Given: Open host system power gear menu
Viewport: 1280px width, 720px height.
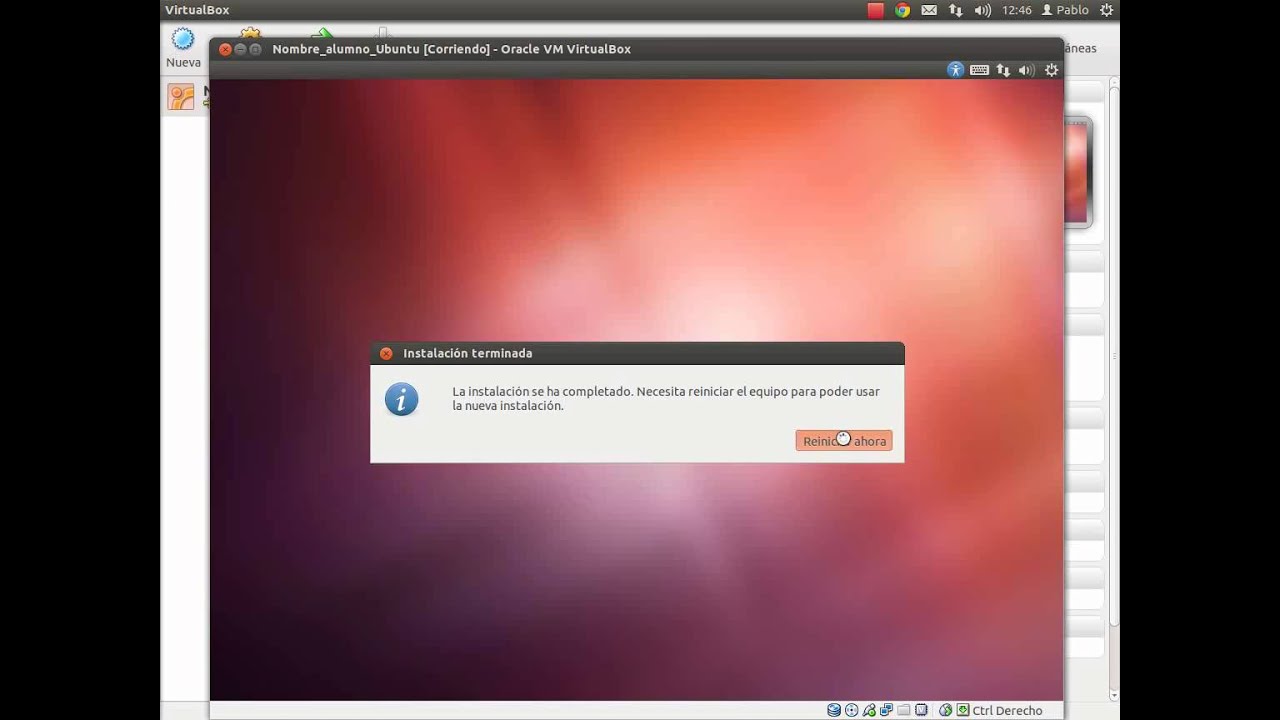Looking at the screenshot, I should [x=1106, y=10].
